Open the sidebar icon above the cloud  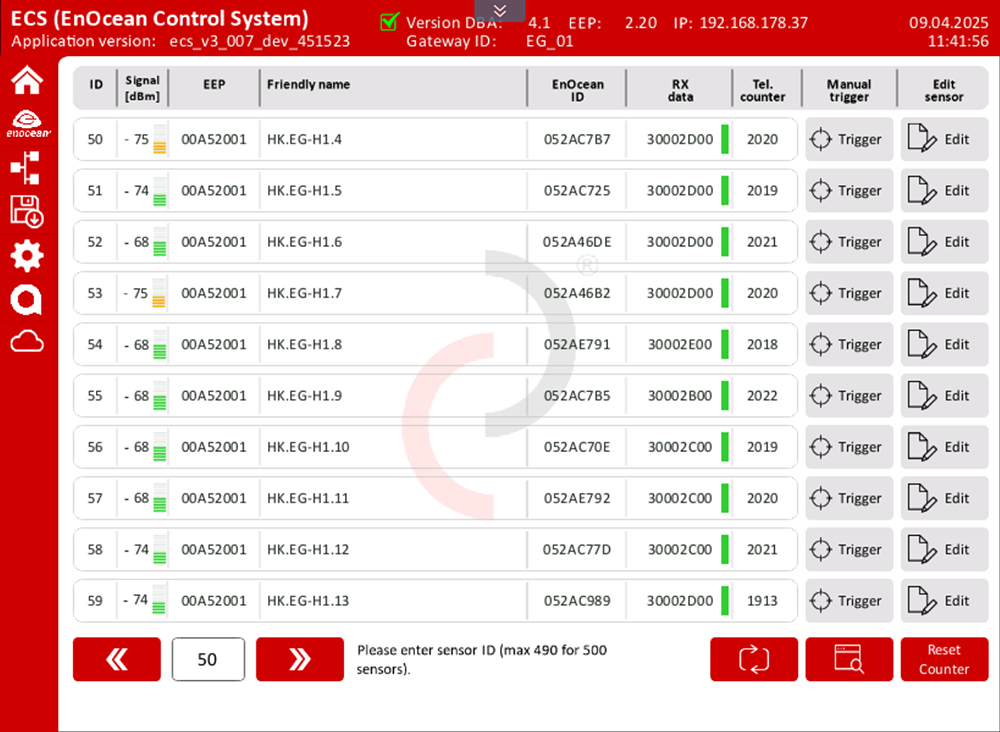27,299
